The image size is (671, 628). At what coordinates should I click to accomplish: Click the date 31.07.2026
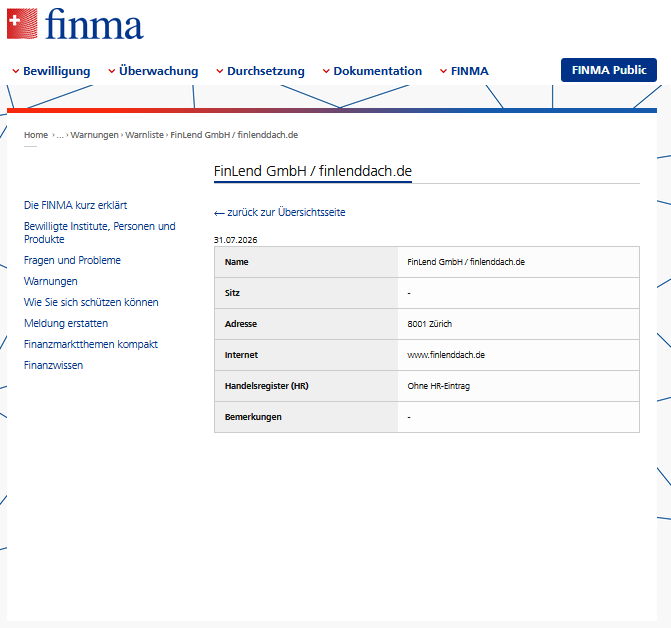pyautogui.click(x=235, y=240)
